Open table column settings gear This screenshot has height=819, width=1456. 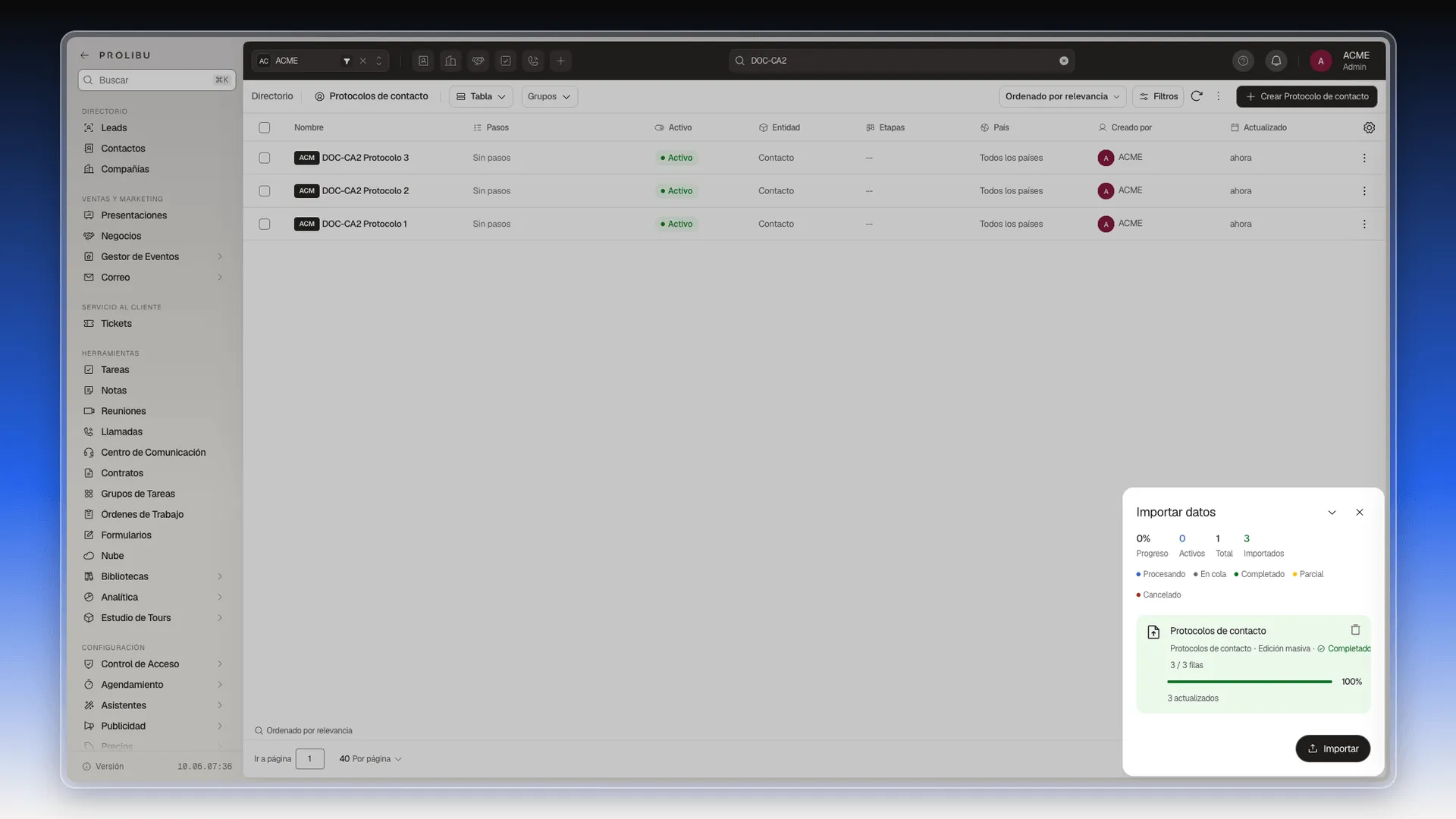(x=1369, y=127)
